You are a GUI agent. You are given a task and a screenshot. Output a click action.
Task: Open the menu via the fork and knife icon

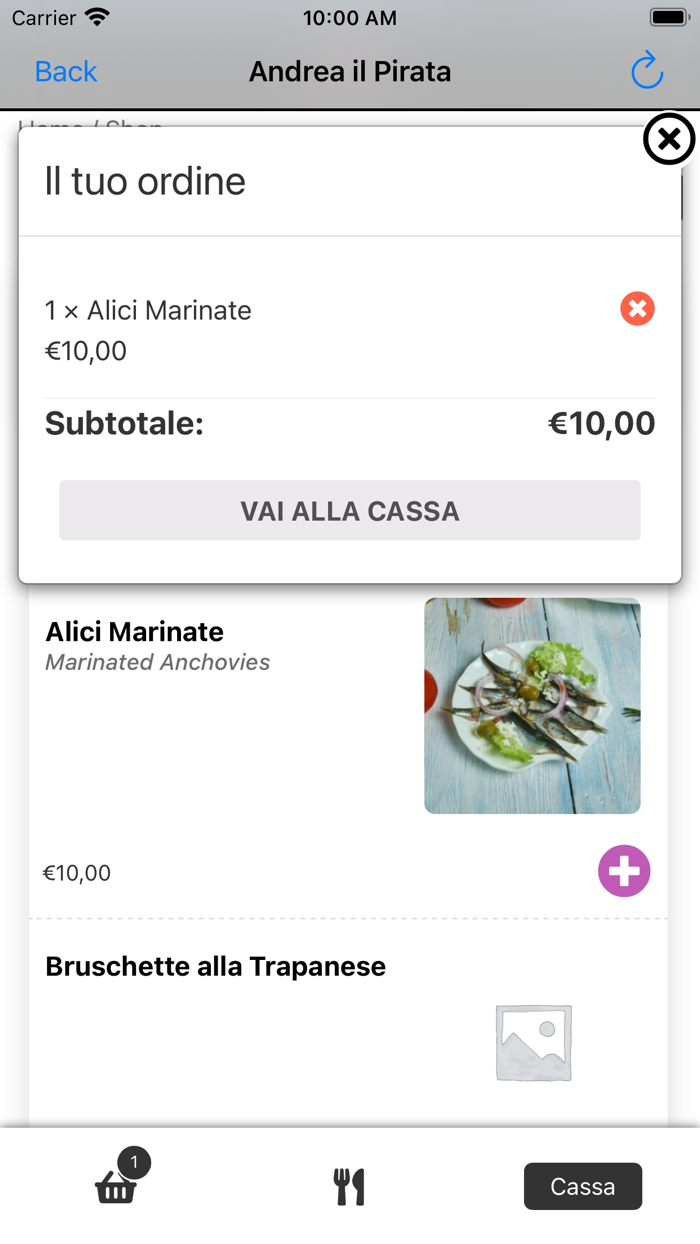click(349, 1187)
